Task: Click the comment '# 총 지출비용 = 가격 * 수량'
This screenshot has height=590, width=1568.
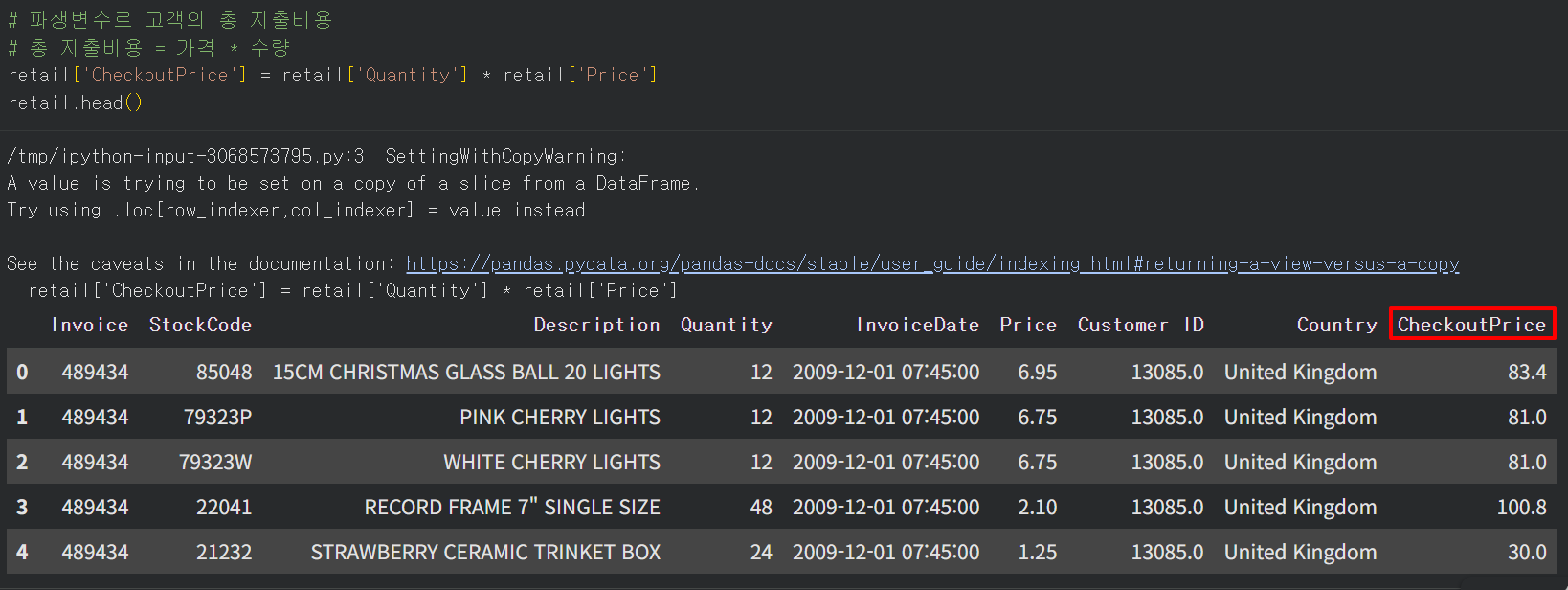Action: point(148,48)
